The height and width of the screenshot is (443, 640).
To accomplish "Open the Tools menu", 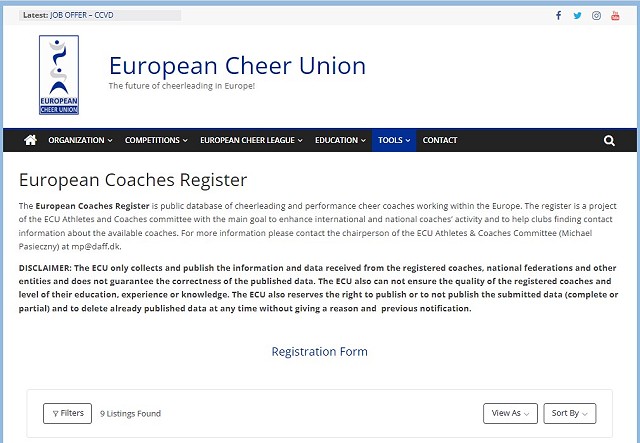I will click(x=394, y=140).
